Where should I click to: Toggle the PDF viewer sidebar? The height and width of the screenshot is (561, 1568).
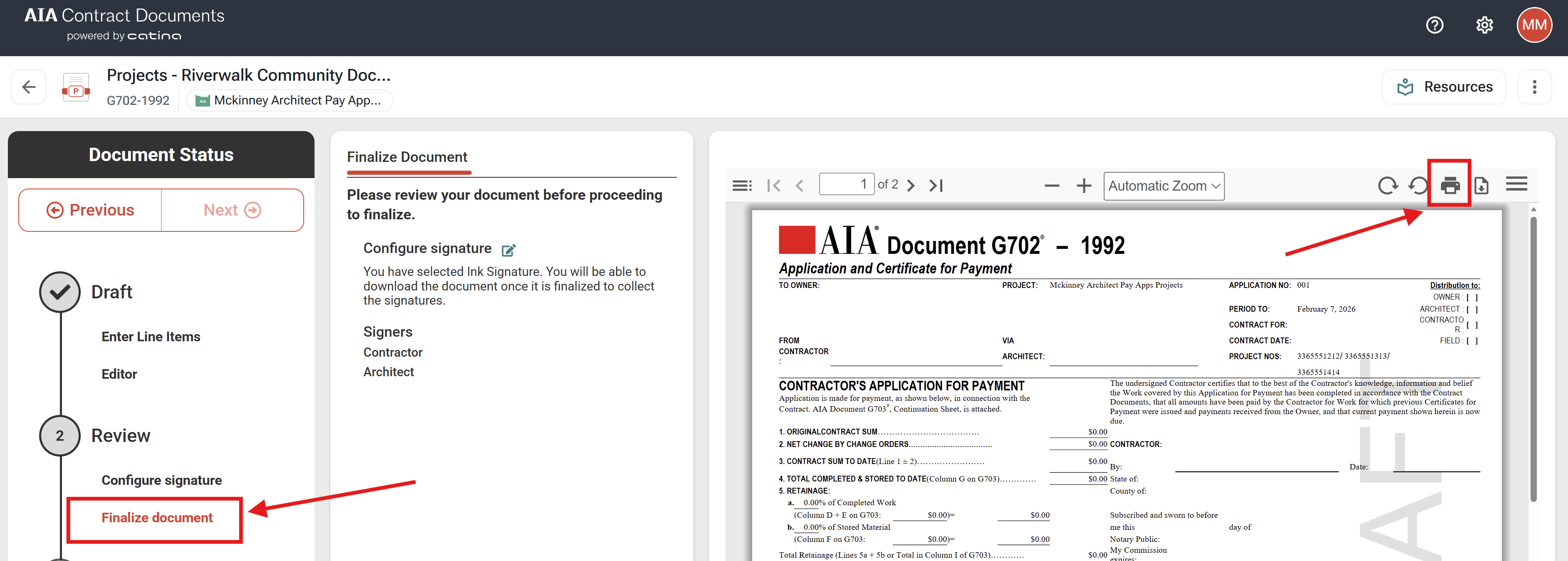(742, 185)
